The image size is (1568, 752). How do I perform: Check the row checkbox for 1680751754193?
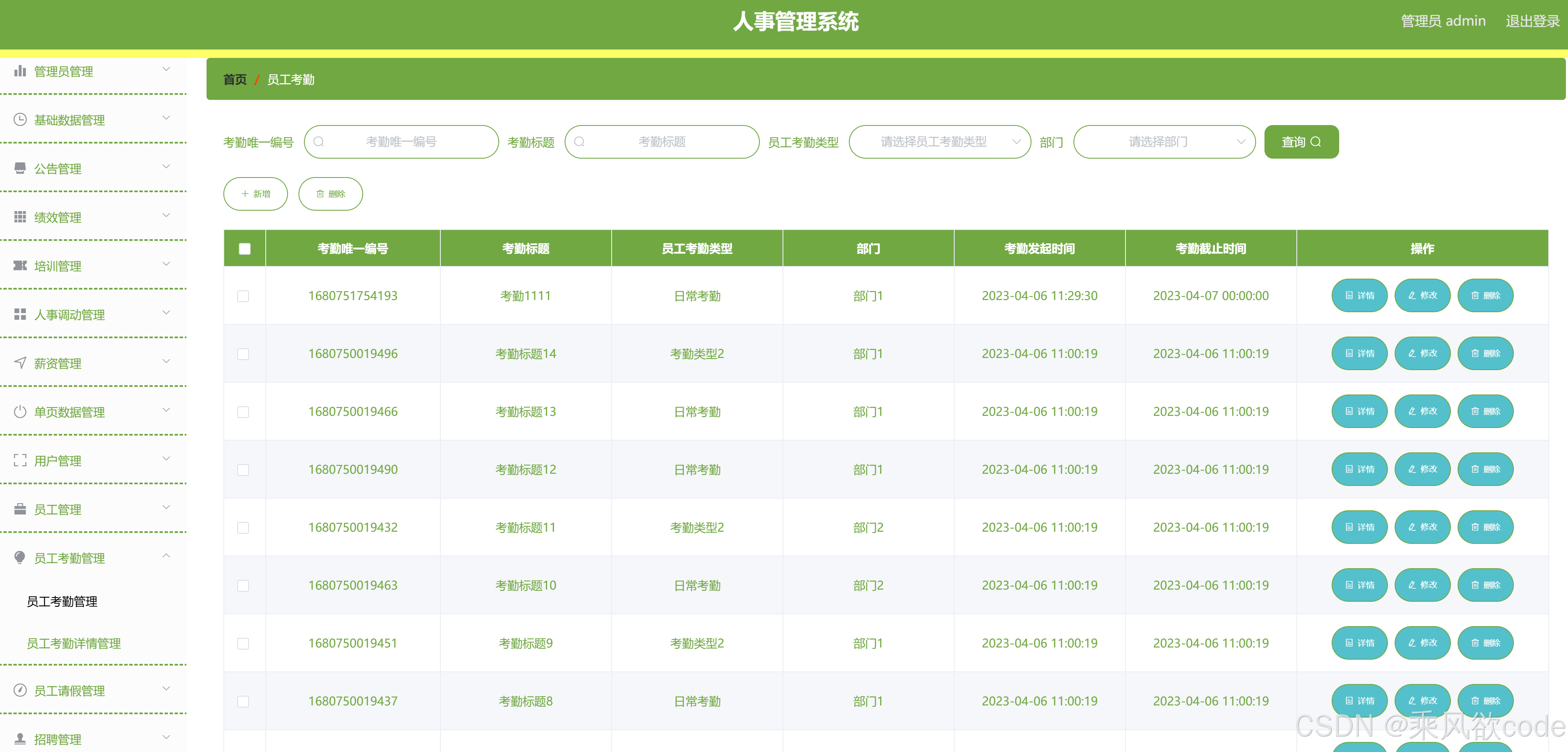[243, 296]
